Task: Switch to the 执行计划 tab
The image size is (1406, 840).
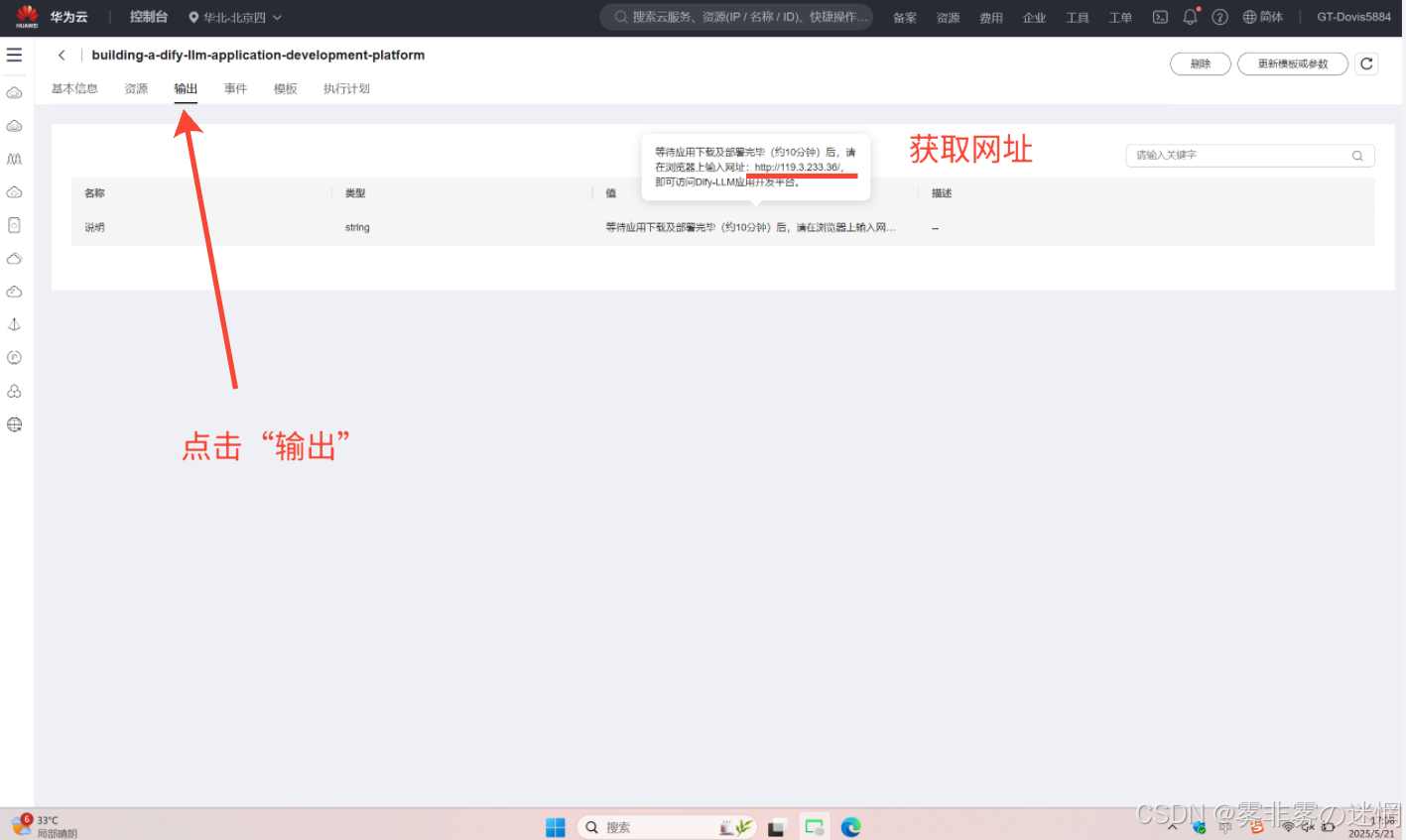Action: [346, 89]
